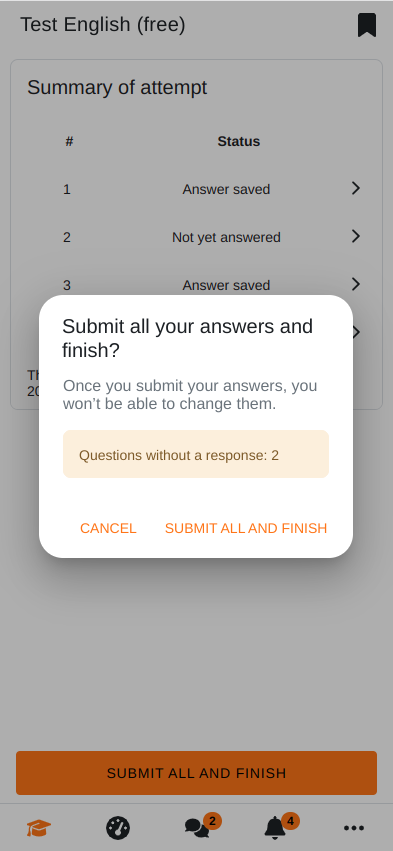Click the Questions without a response notice
This screenshot has width=393, height=851.
(x=196, y=454)
